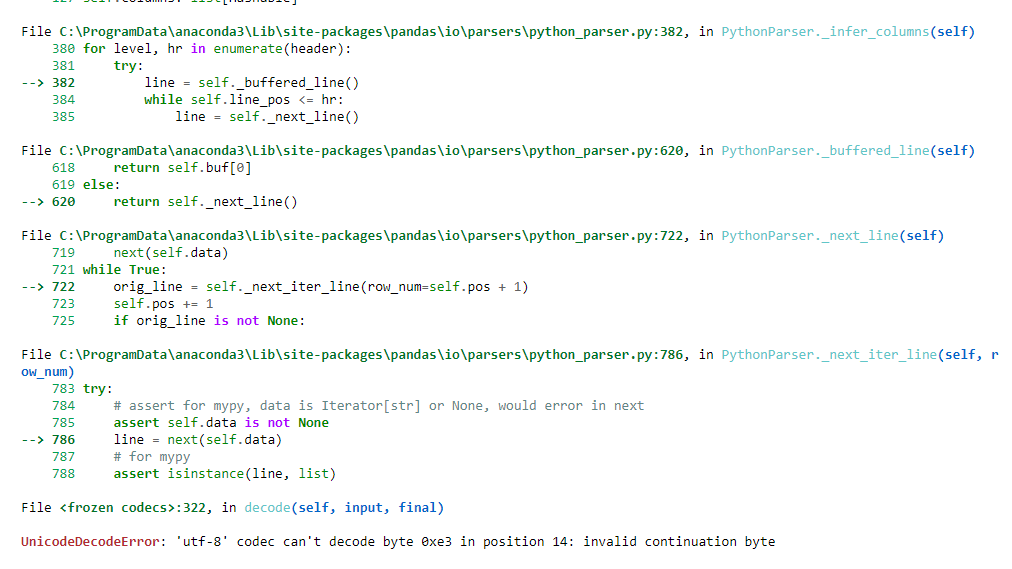Click line 783 'try:' statement
The image size is (1012, 569).
pyautogui.click(x=97, y=389)
